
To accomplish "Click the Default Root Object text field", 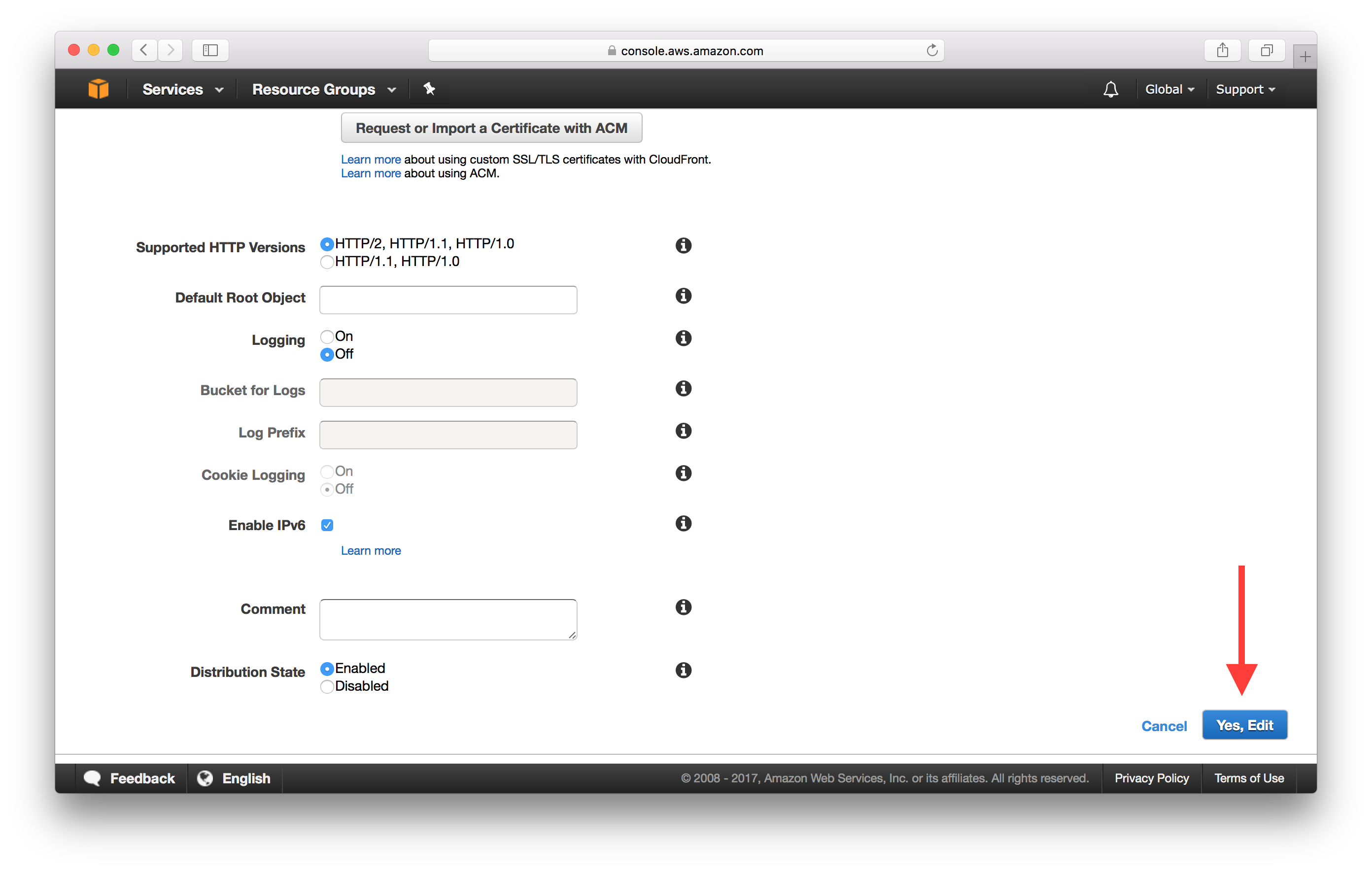I will coord(448,300).
